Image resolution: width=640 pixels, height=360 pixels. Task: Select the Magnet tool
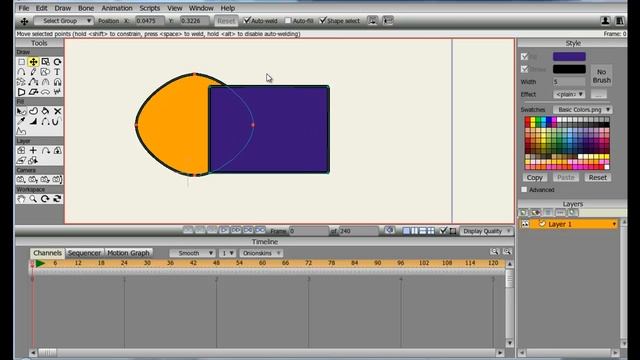(58, 82)
